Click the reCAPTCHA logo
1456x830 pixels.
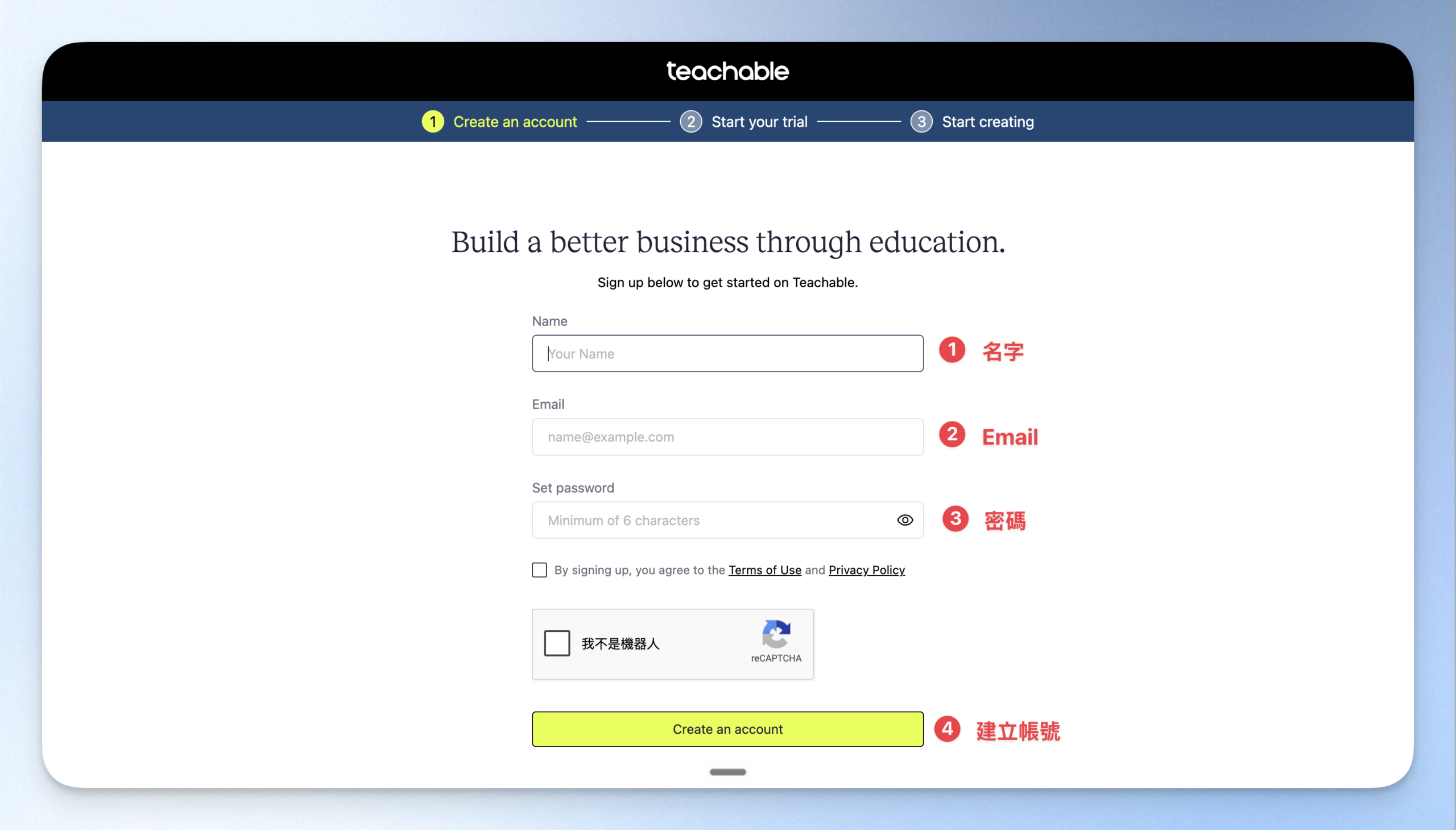tap(776, 634)
